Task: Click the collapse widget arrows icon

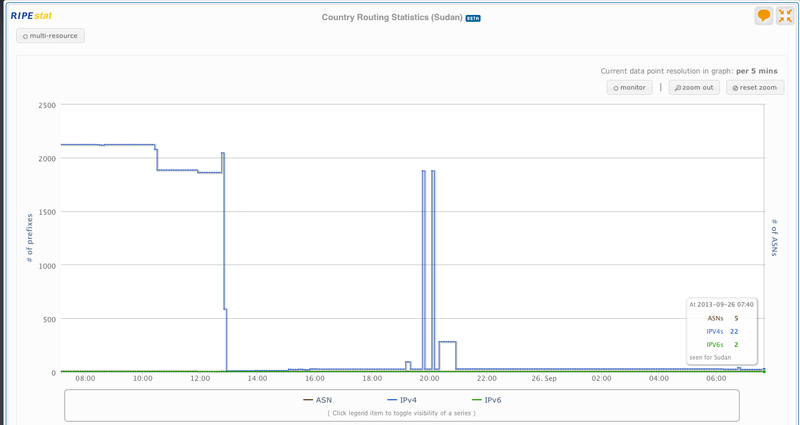Action: click(785, 16)
